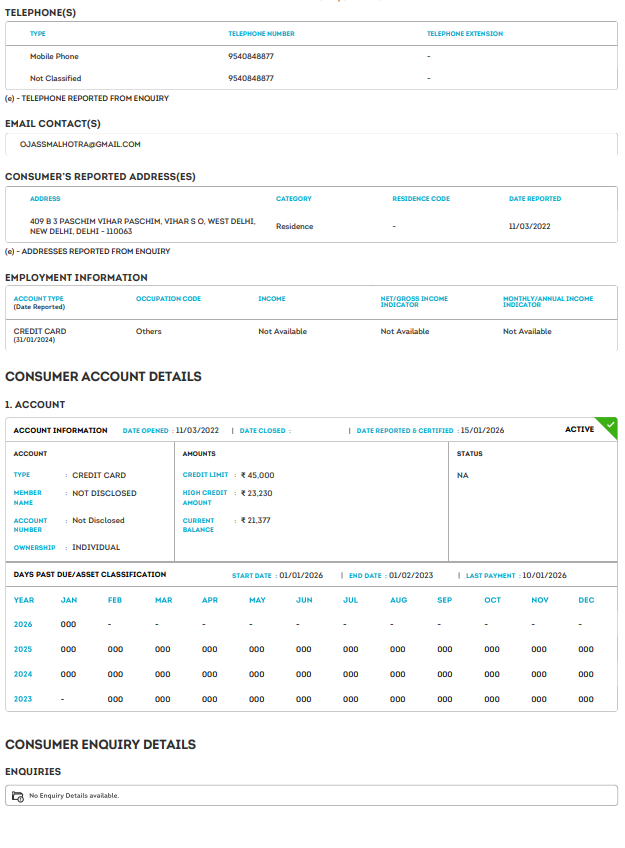Viewport: 625px width, 848px height.
Task: Select the current balance value ₹ 21,377
Action: tap(255, 521)
